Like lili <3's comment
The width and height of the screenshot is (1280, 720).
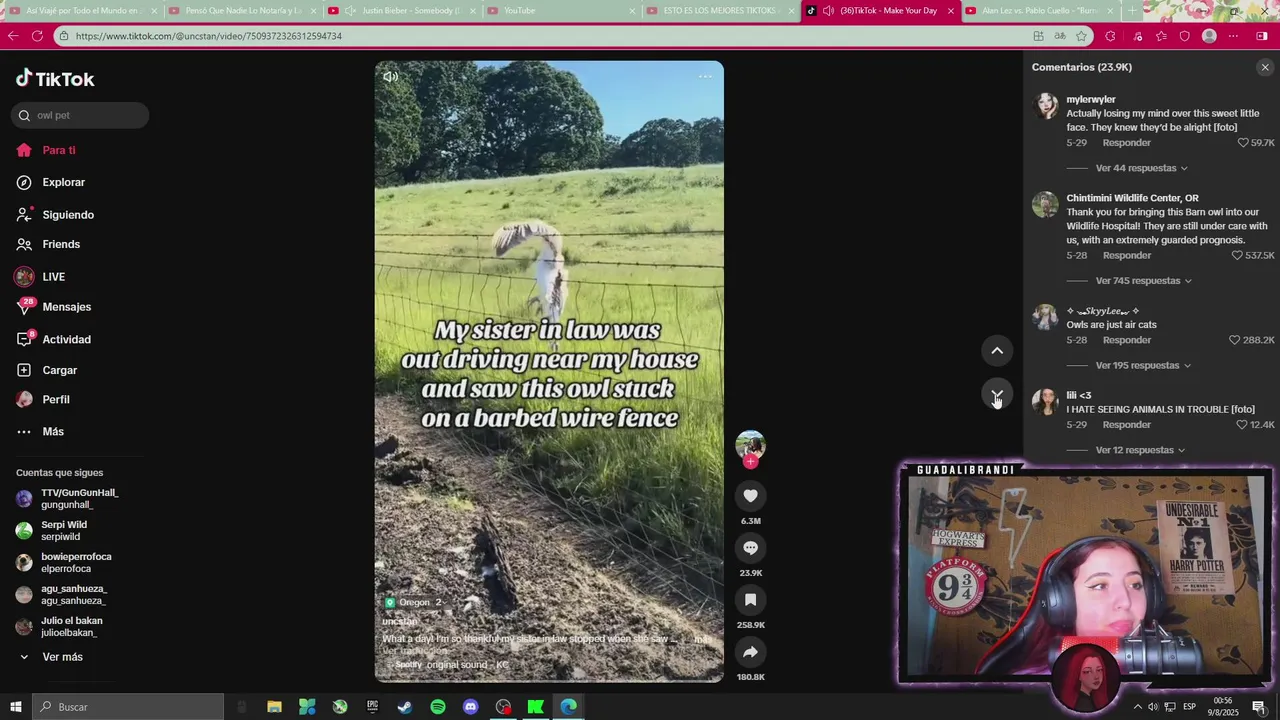click(x=1243, y=425)
